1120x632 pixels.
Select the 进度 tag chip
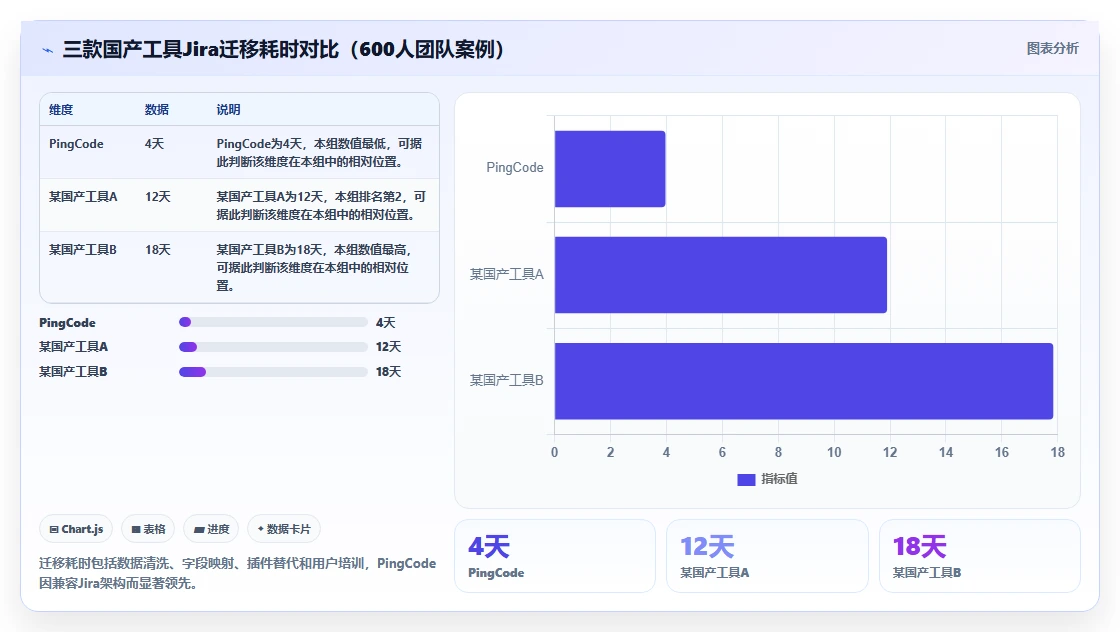pyautogui.click(x=211, y=529)
